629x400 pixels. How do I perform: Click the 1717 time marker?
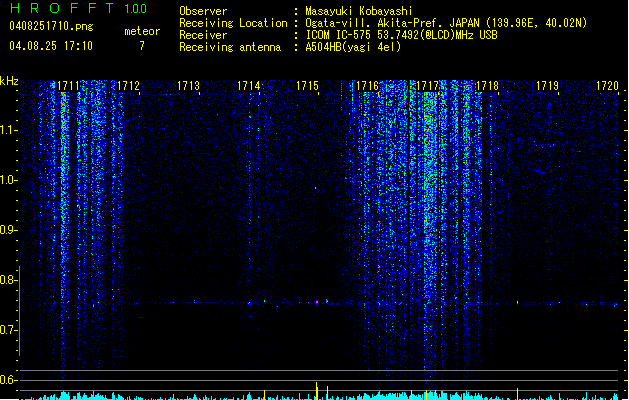pos(427,86)
